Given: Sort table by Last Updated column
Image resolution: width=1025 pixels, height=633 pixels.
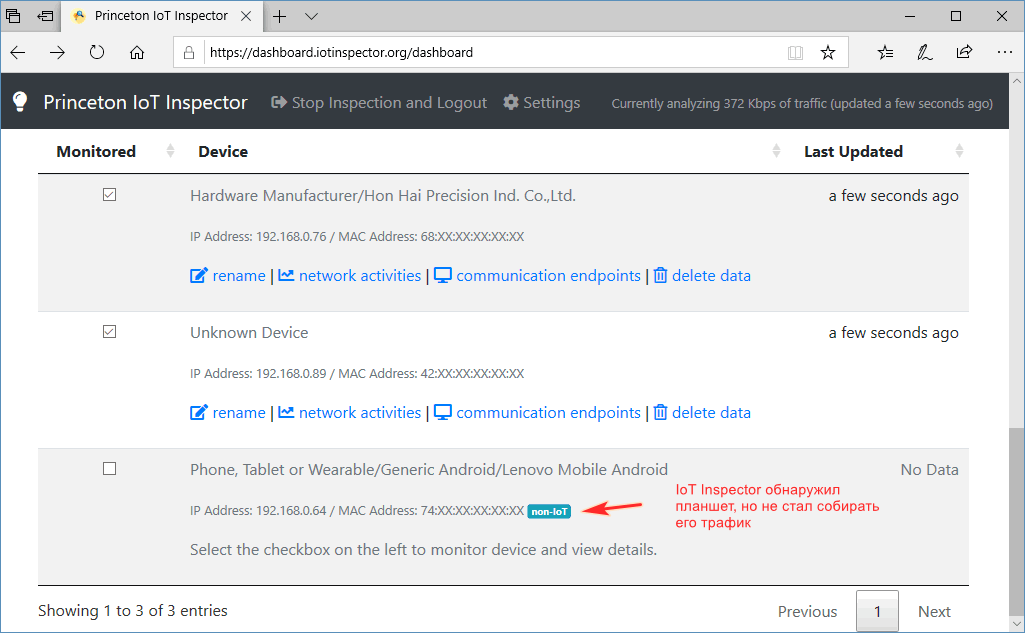Looking at the screenshot, I should (x=959, y=151).
